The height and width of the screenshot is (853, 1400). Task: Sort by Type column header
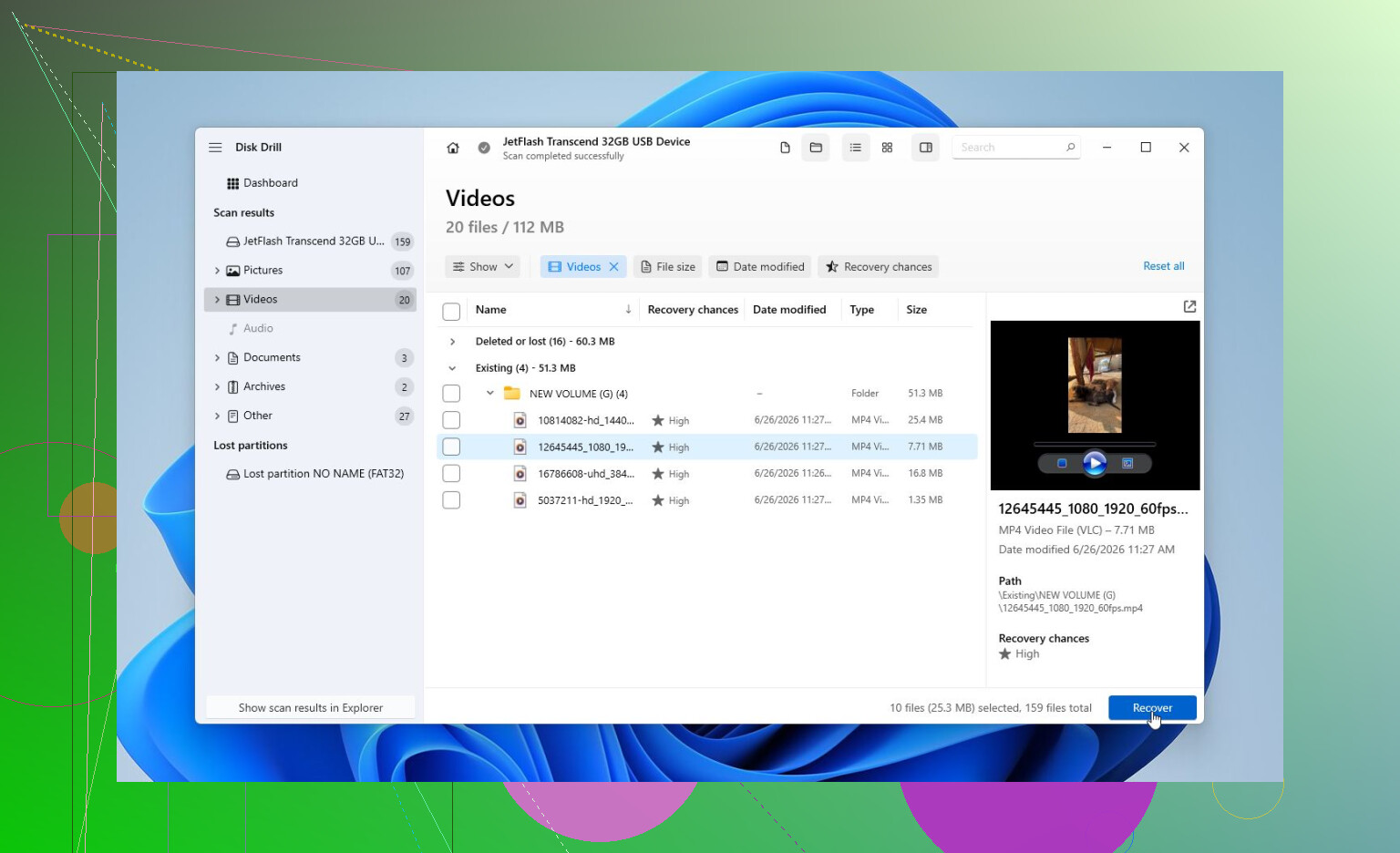(x=861, y=310)
